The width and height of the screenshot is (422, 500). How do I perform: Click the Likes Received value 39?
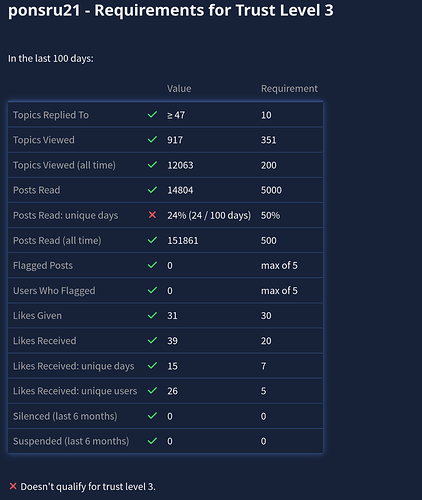pos(172,341)
